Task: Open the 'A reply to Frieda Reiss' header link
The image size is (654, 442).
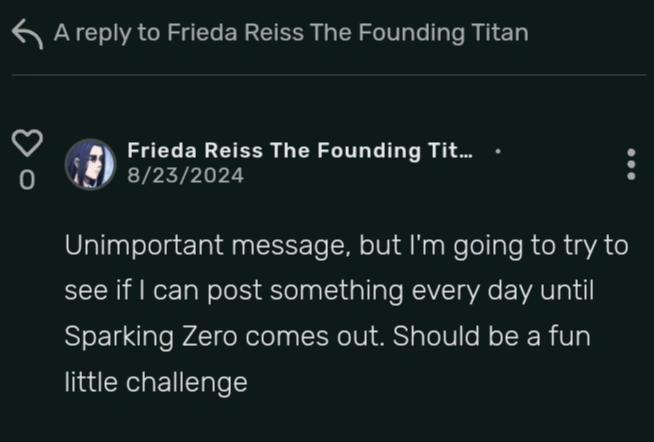Action: click(x=290, y=33)
